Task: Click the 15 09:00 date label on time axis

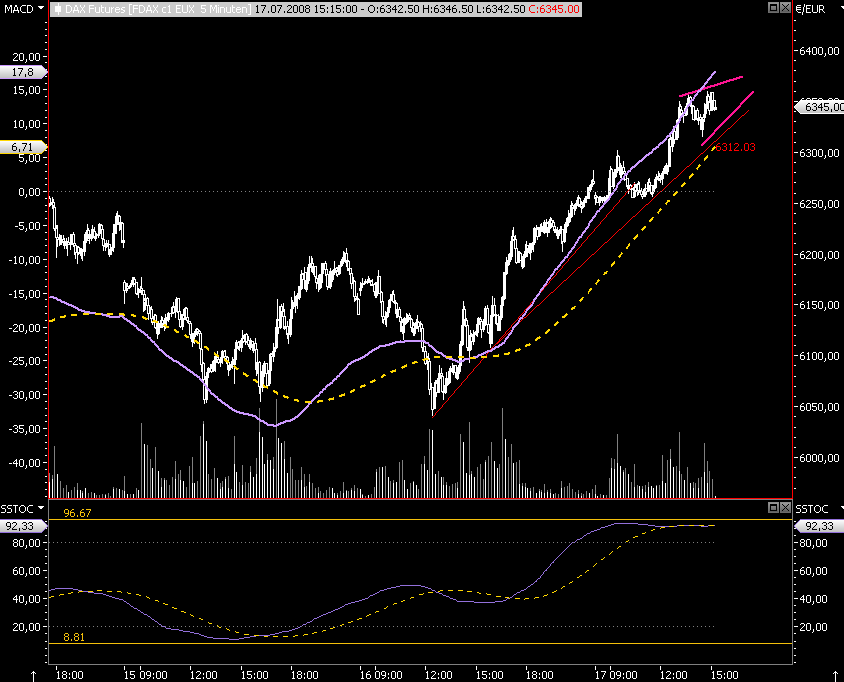Action: tap(145, 675)
